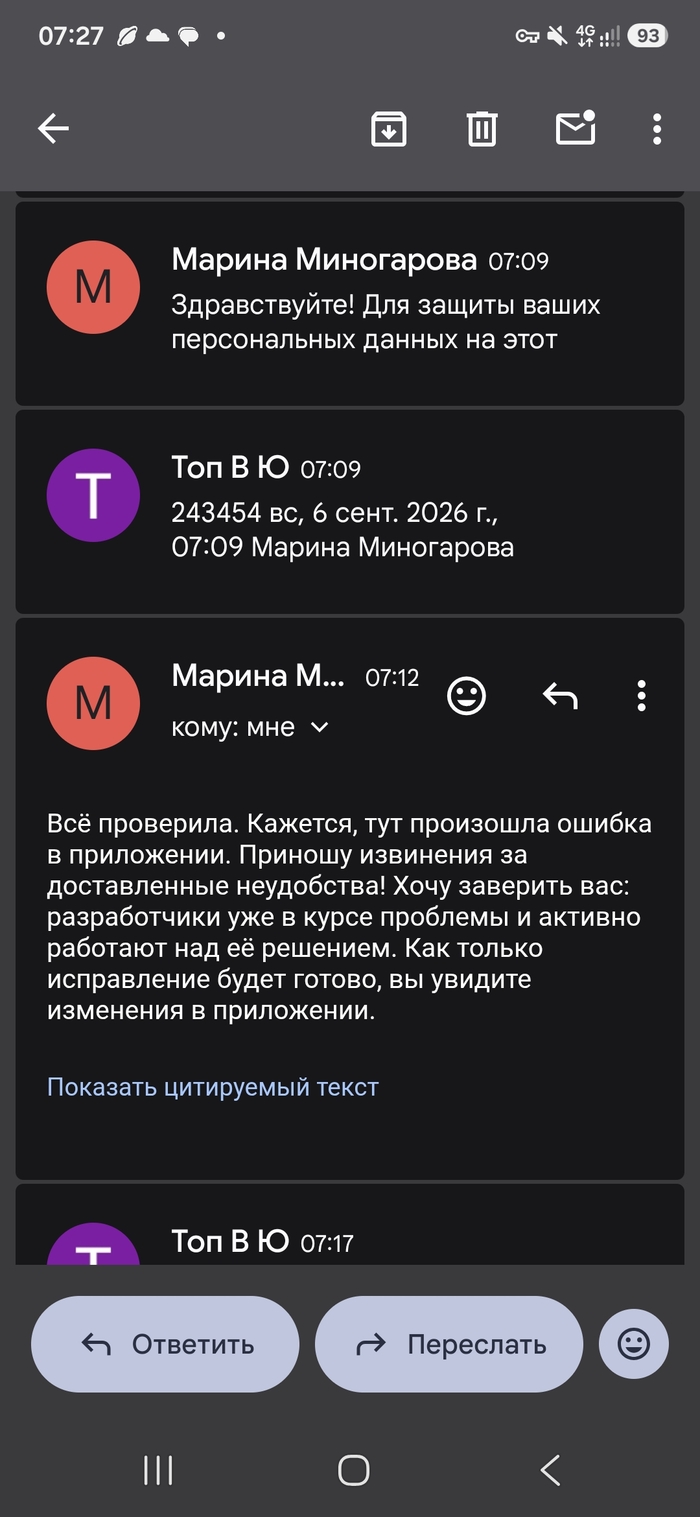
Task: Tap the 'Ответить' reply button
Action: pos(165,1344)
